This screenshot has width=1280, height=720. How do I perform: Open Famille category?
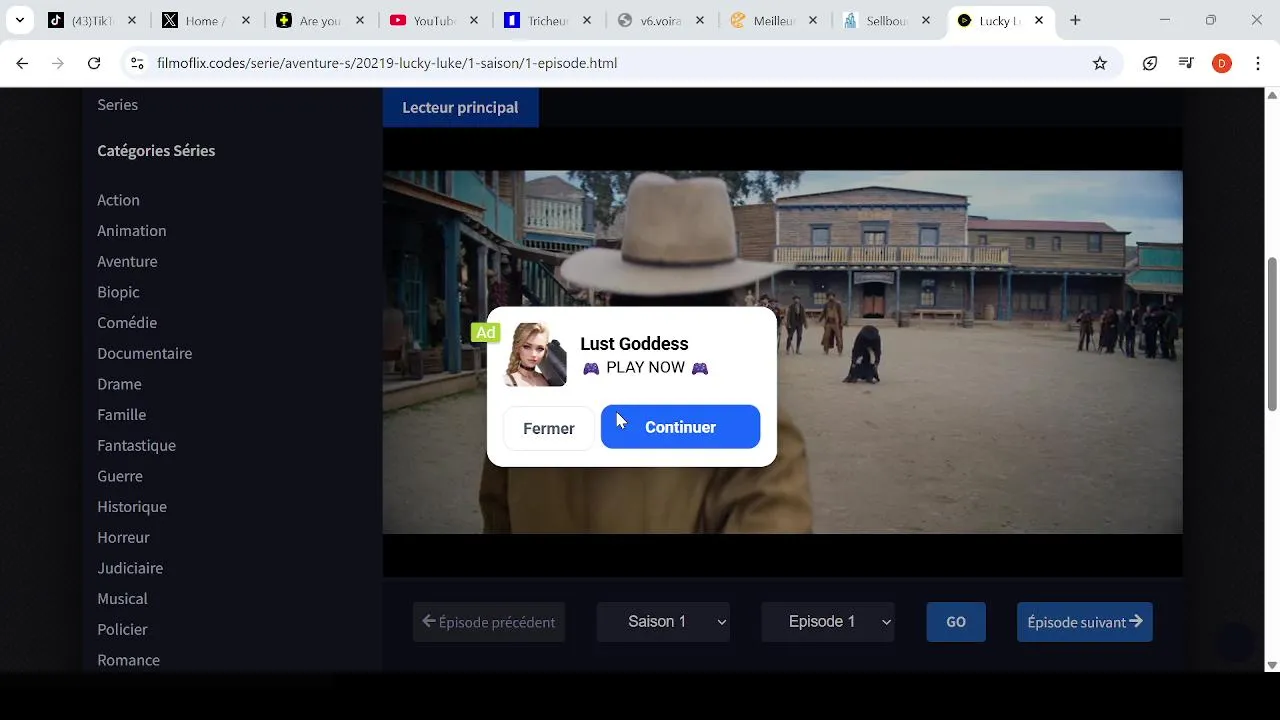pos(121,415)
